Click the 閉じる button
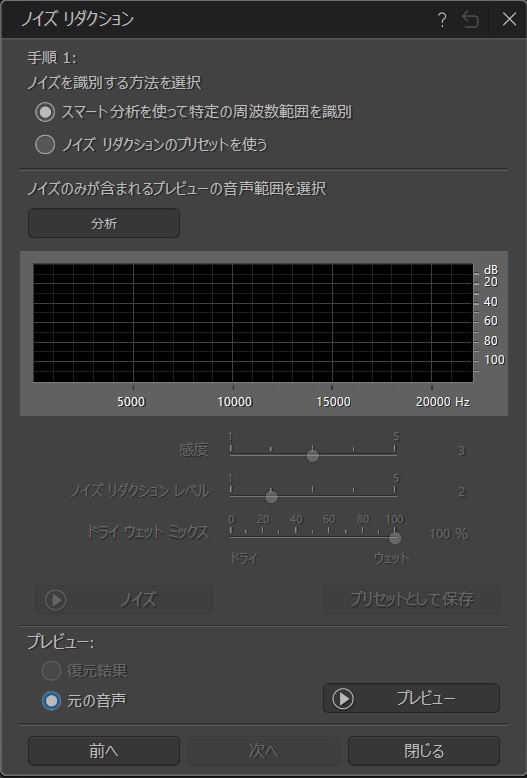The width and height of the screenshot is (527, 778). [424, 751]
